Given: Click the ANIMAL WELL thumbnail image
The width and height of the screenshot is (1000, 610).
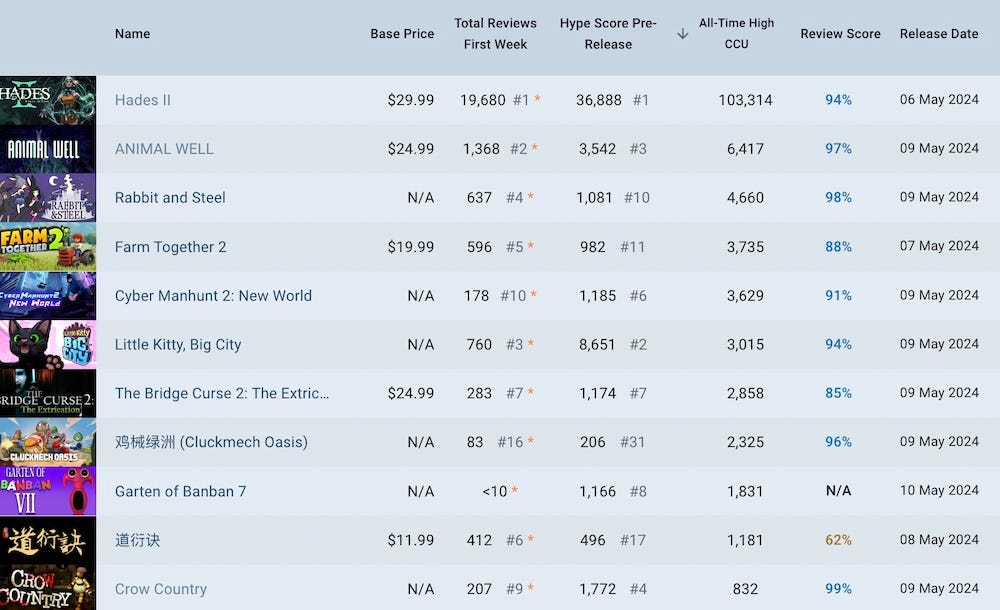Looking at the screenshot, I should click(x=48, y=149).
